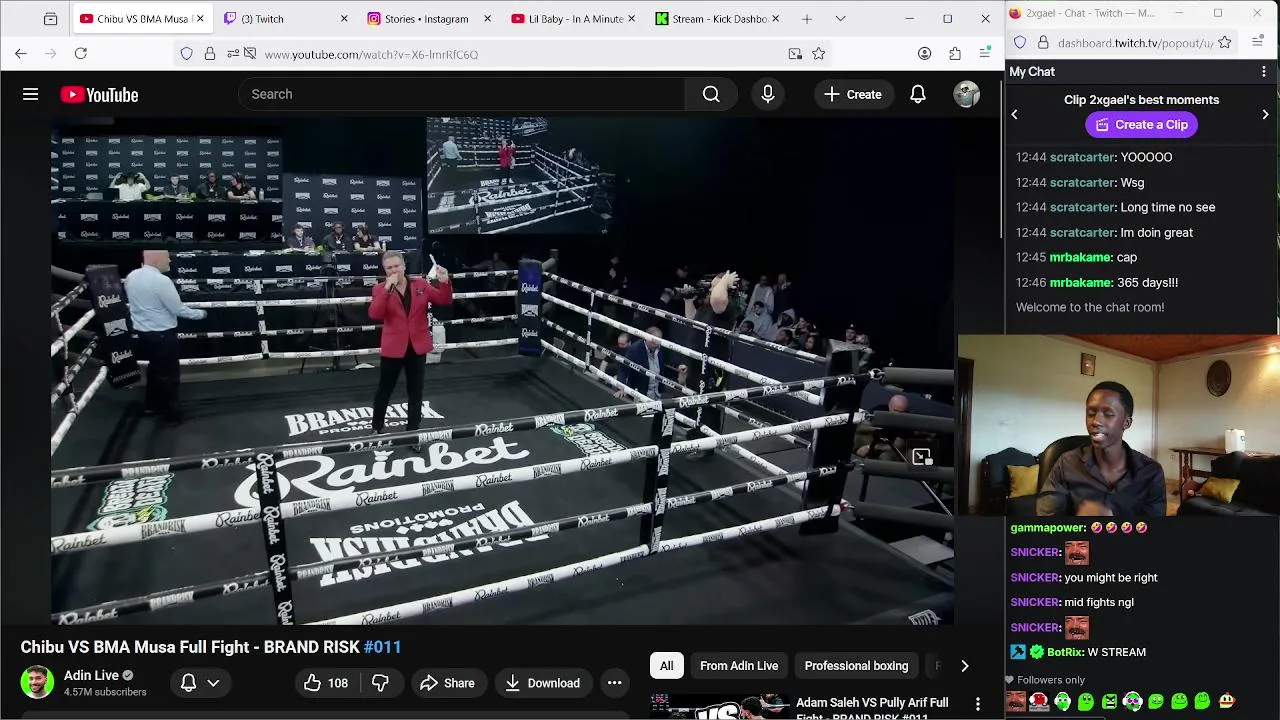Next chat banner right arrow

click(1265, 115)
